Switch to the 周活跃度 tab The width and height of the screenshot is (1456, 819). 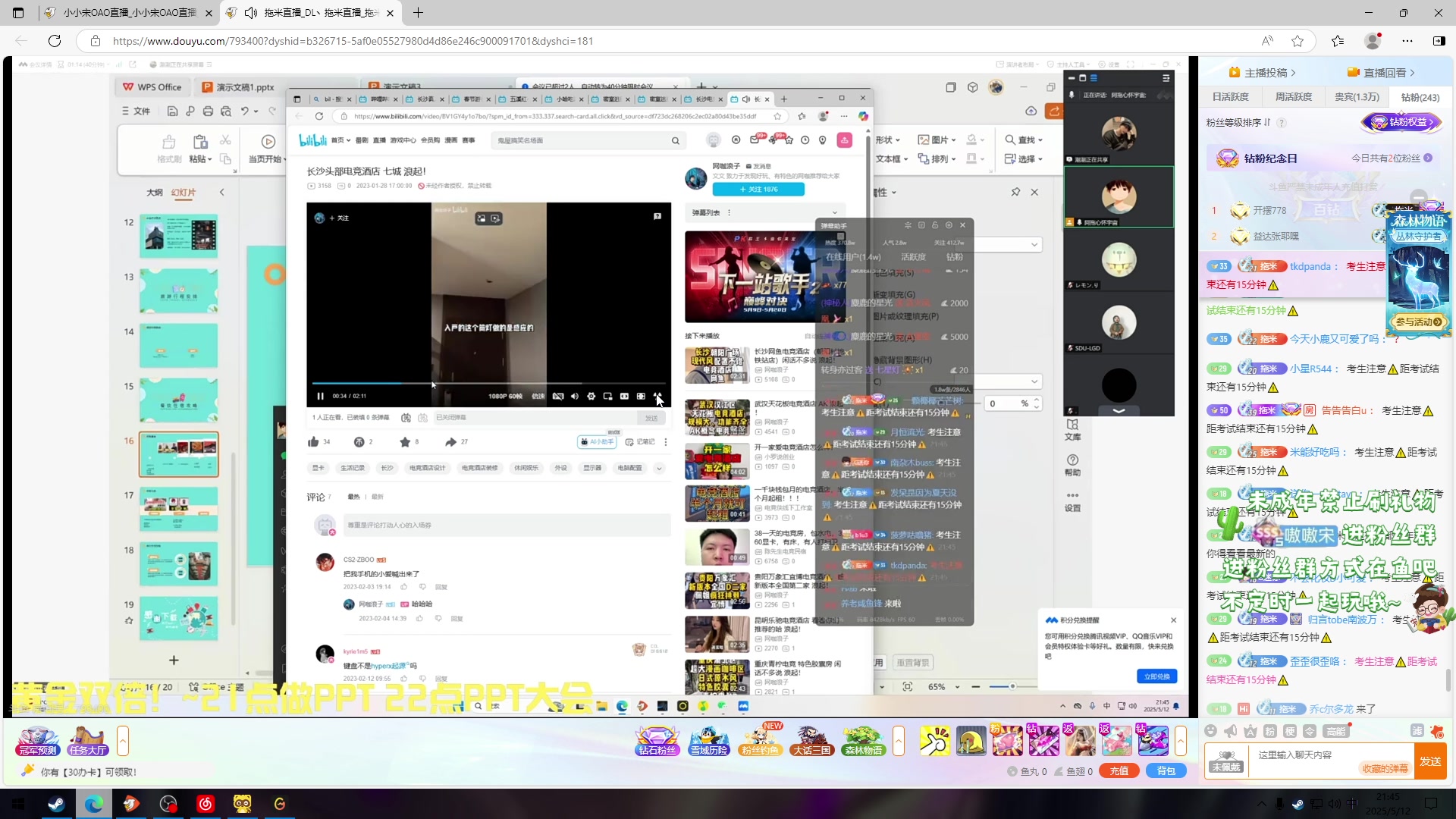(1293, 97)
